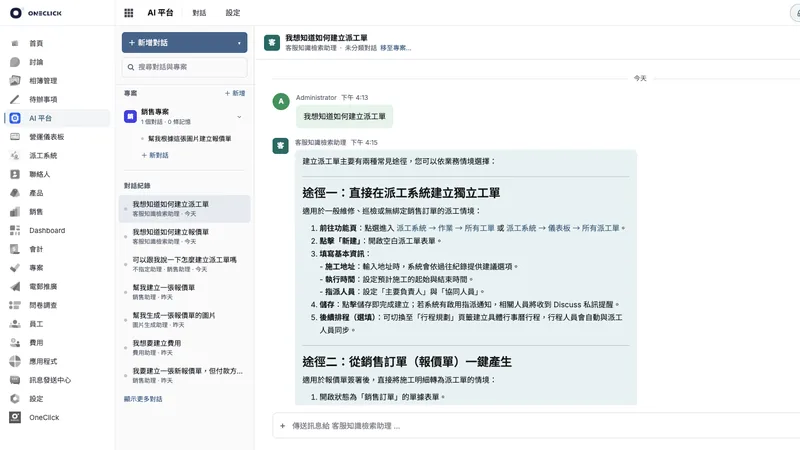Image resolution: width=800 pixels, height=450 pixels.
Task: Open conversation 可以跟我說一下怎麼建立派工單嗎
Action: tap(185, 264)
